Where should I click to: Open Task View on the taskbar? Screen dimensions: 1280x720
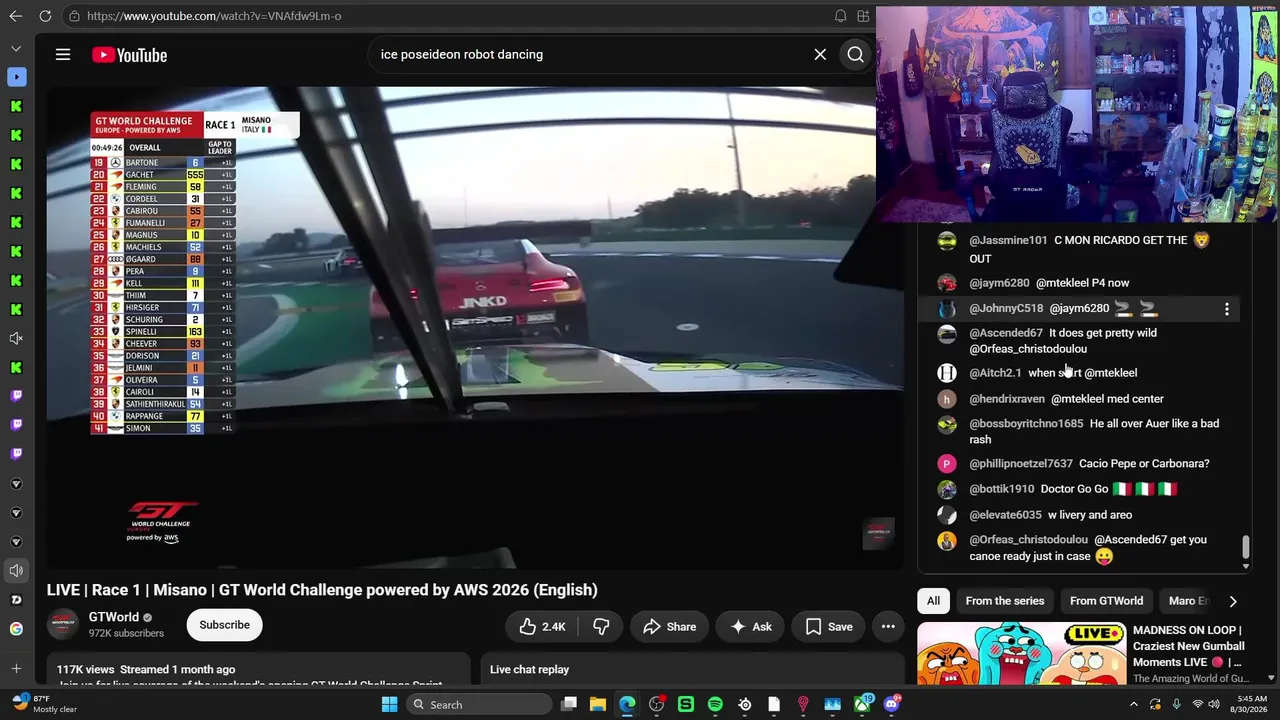tap(569, 705)
